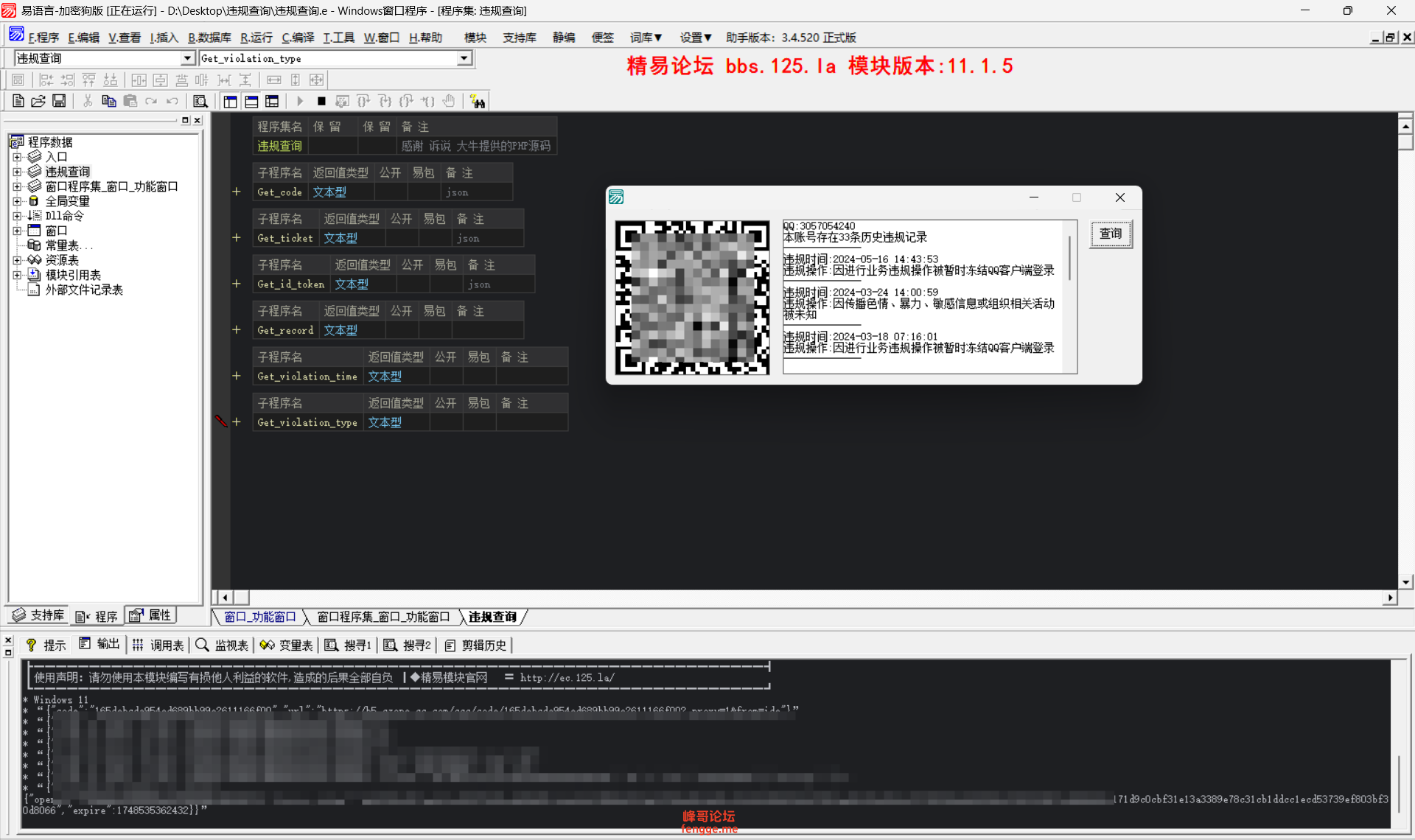Screen dimensions: 1415x840
Task: Click the Find (magnifier over page) toolbar icon
Action: [x=200, y=102]
